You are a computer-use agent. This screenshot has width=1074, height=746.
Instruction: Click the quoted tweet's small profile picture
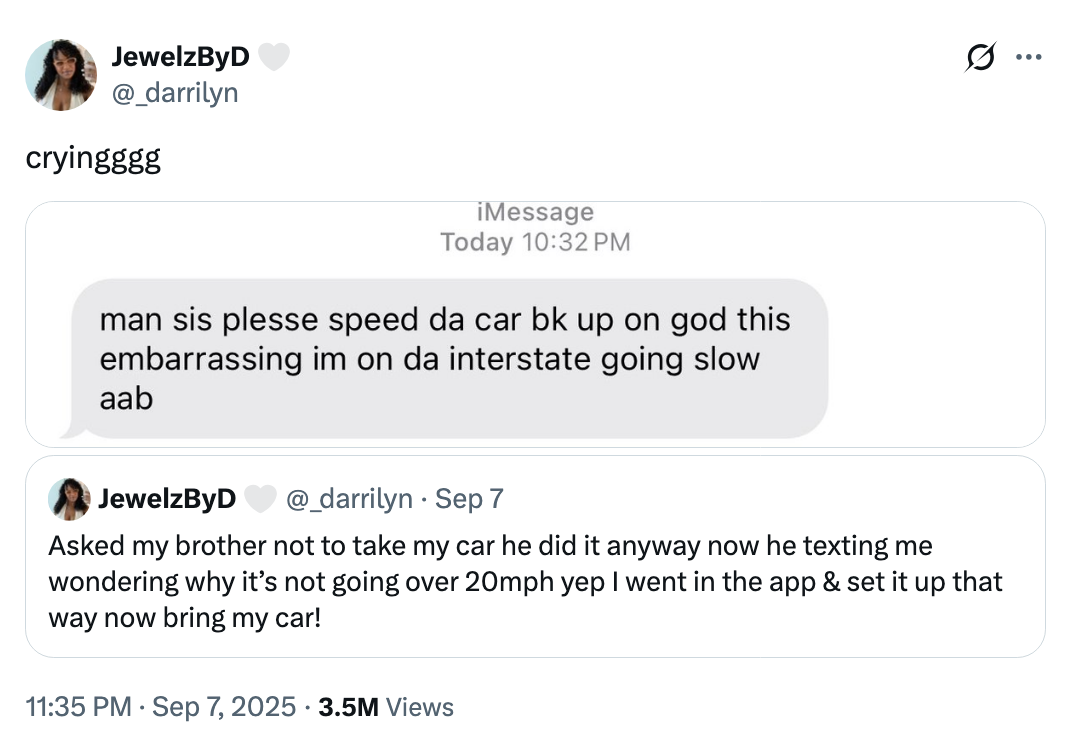pos(68,498)
